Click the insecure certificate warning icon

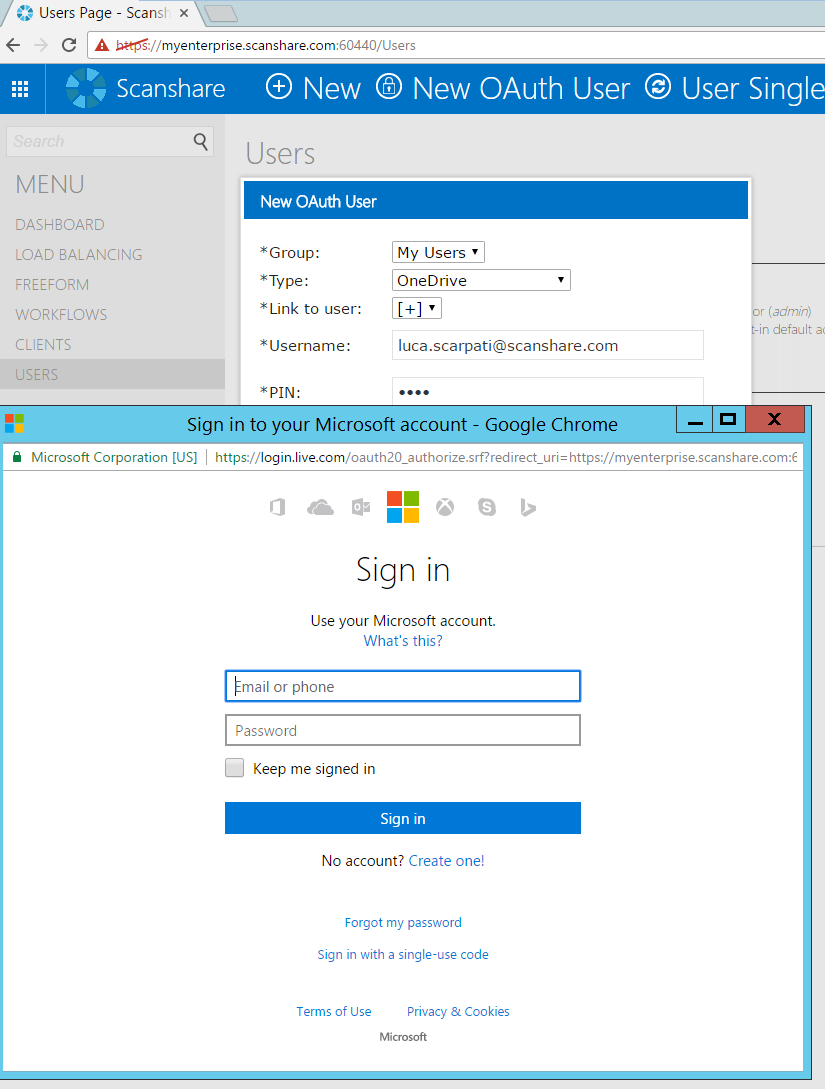tap(102, 45)
